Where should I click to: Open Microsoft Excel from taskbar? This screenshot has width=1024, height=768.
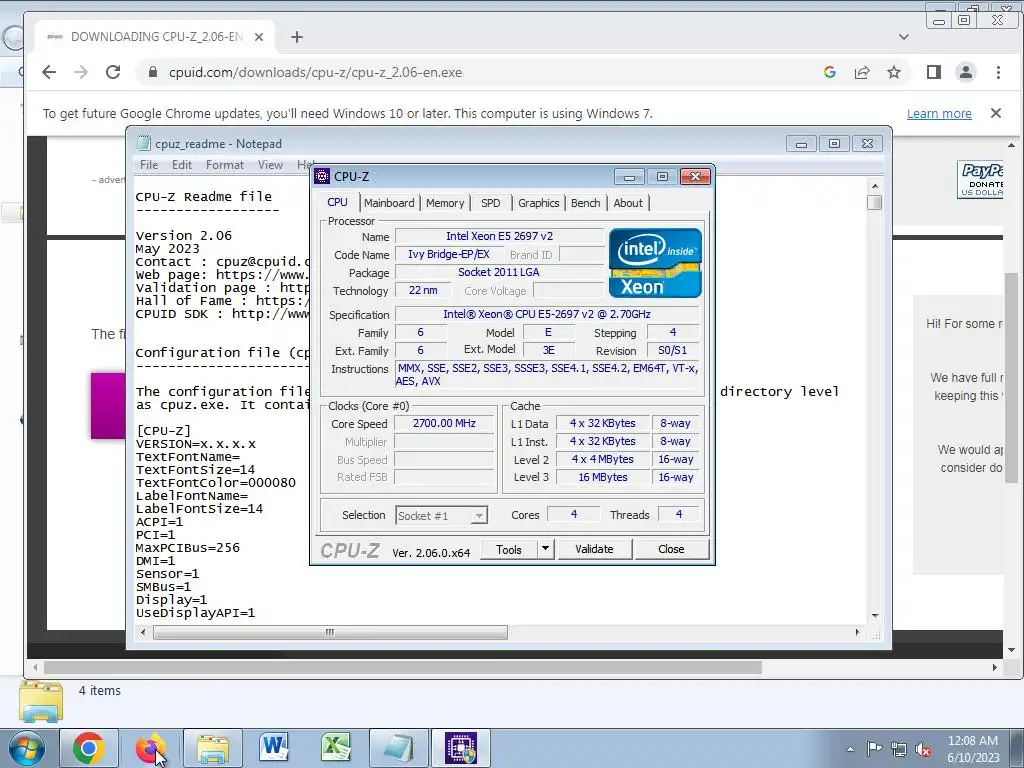coord(336,748)
